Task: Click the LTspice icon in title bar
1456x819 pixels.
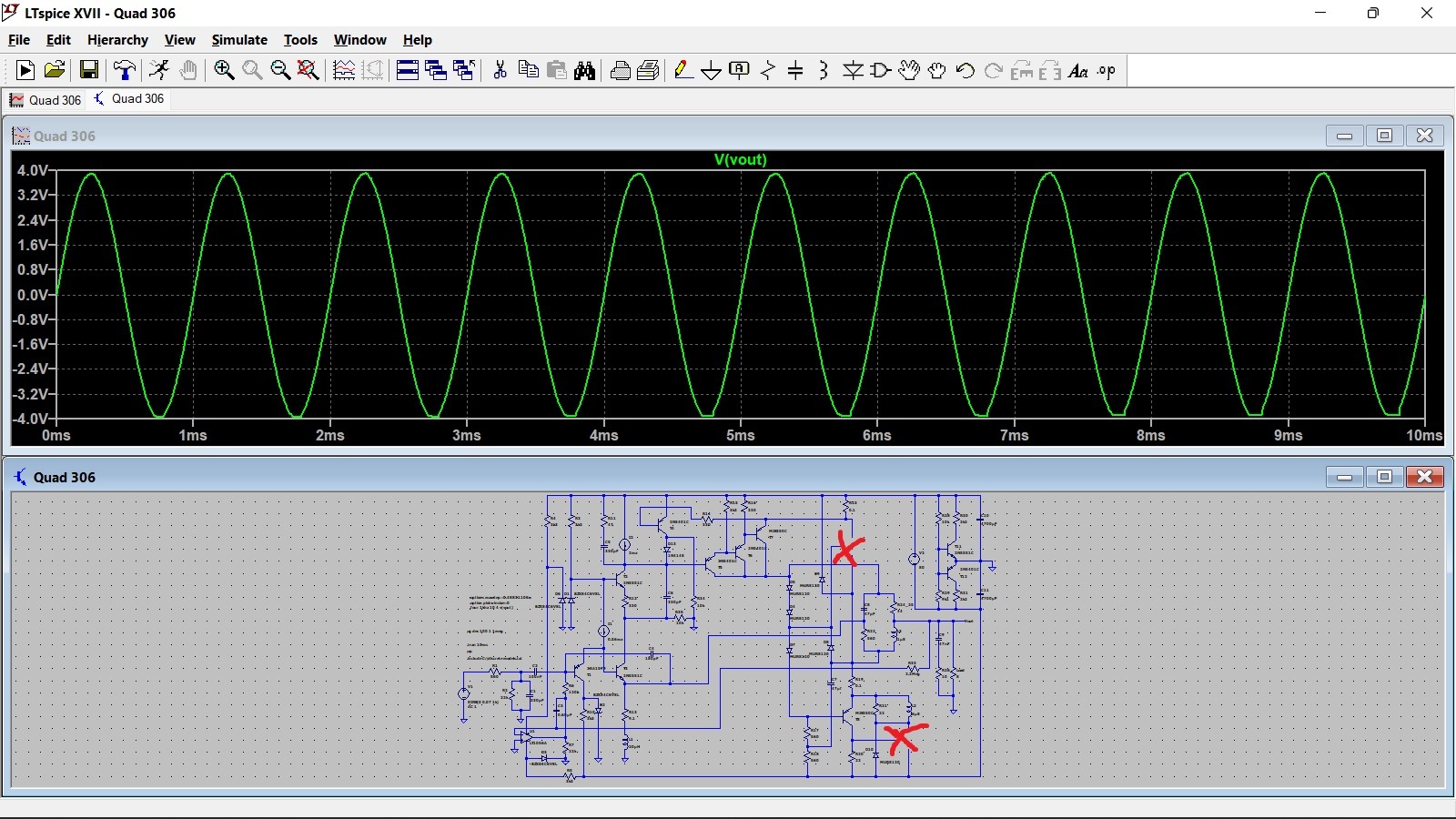Action: tap(11, 13)
